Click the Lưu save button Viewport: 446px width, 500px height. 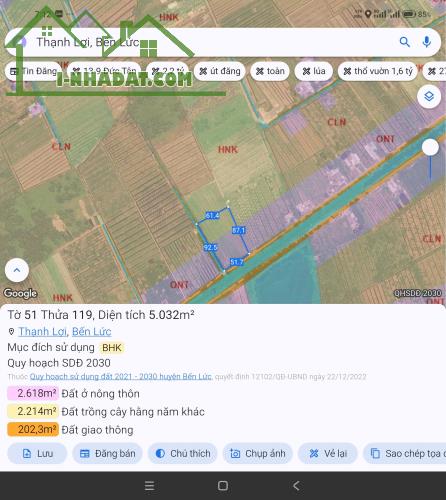(x=37, y=453)
